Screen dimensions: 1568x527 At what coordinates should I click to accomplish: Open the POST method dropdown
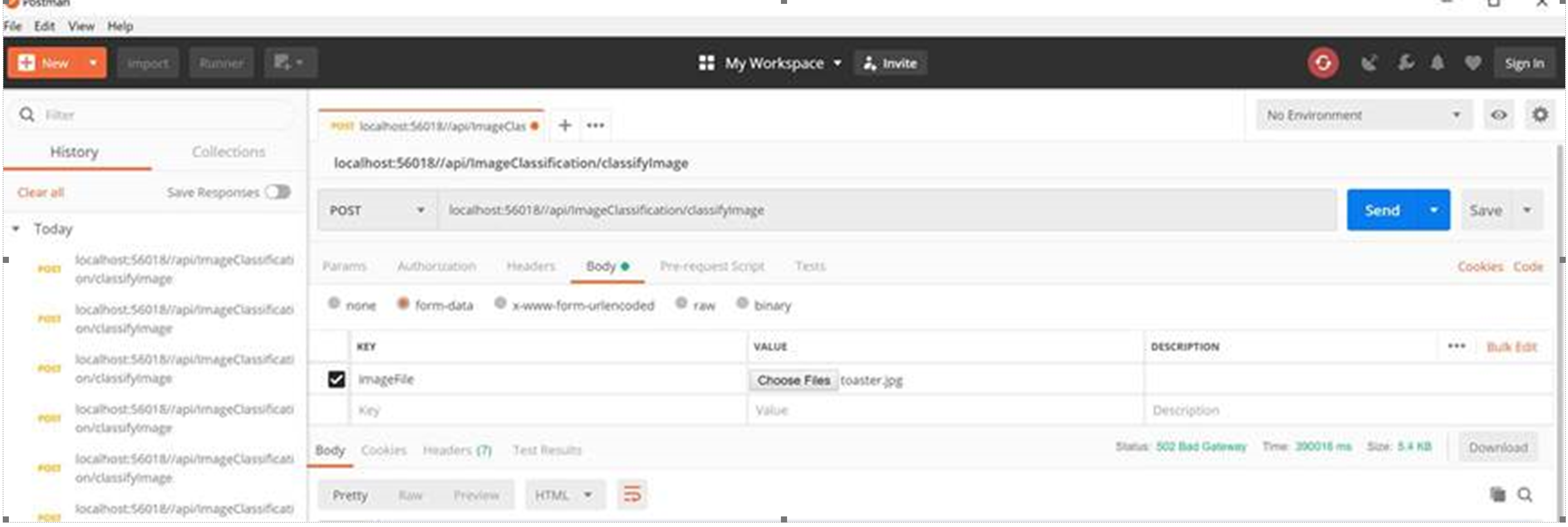[421, 210]
